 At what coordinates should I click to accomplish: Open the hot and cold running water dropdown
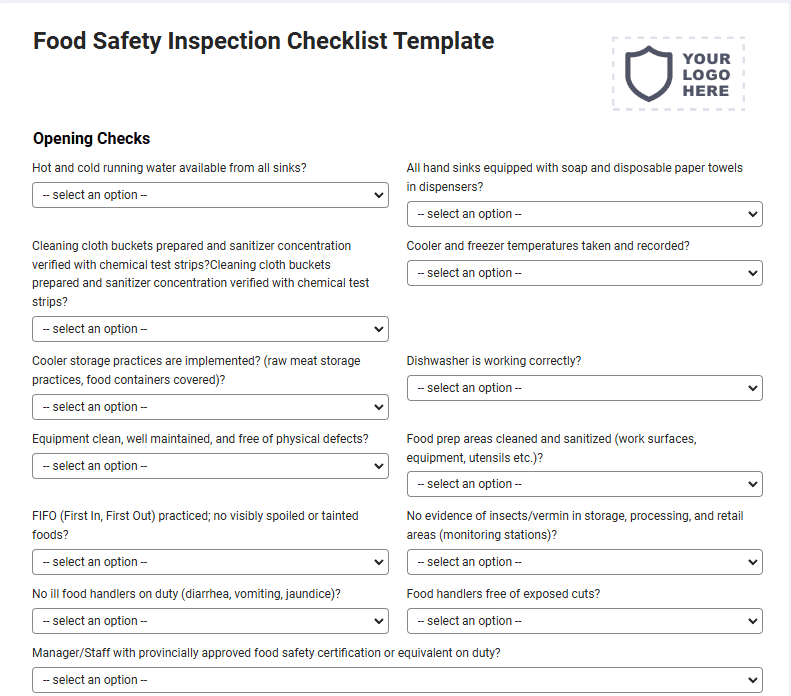coord(210,195)
